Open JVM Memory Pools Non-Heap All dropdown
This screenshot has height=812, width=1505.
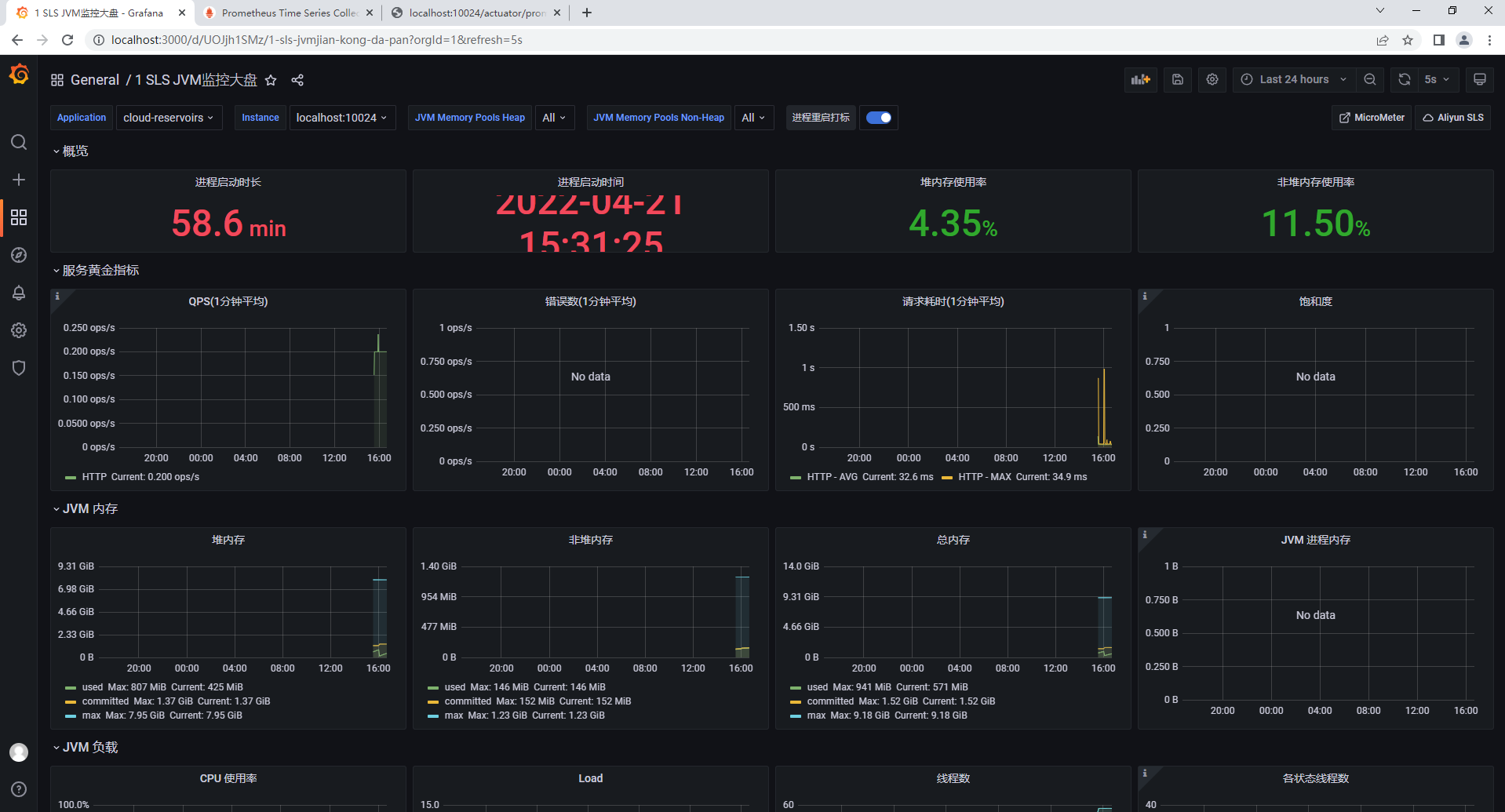point(754,118)
